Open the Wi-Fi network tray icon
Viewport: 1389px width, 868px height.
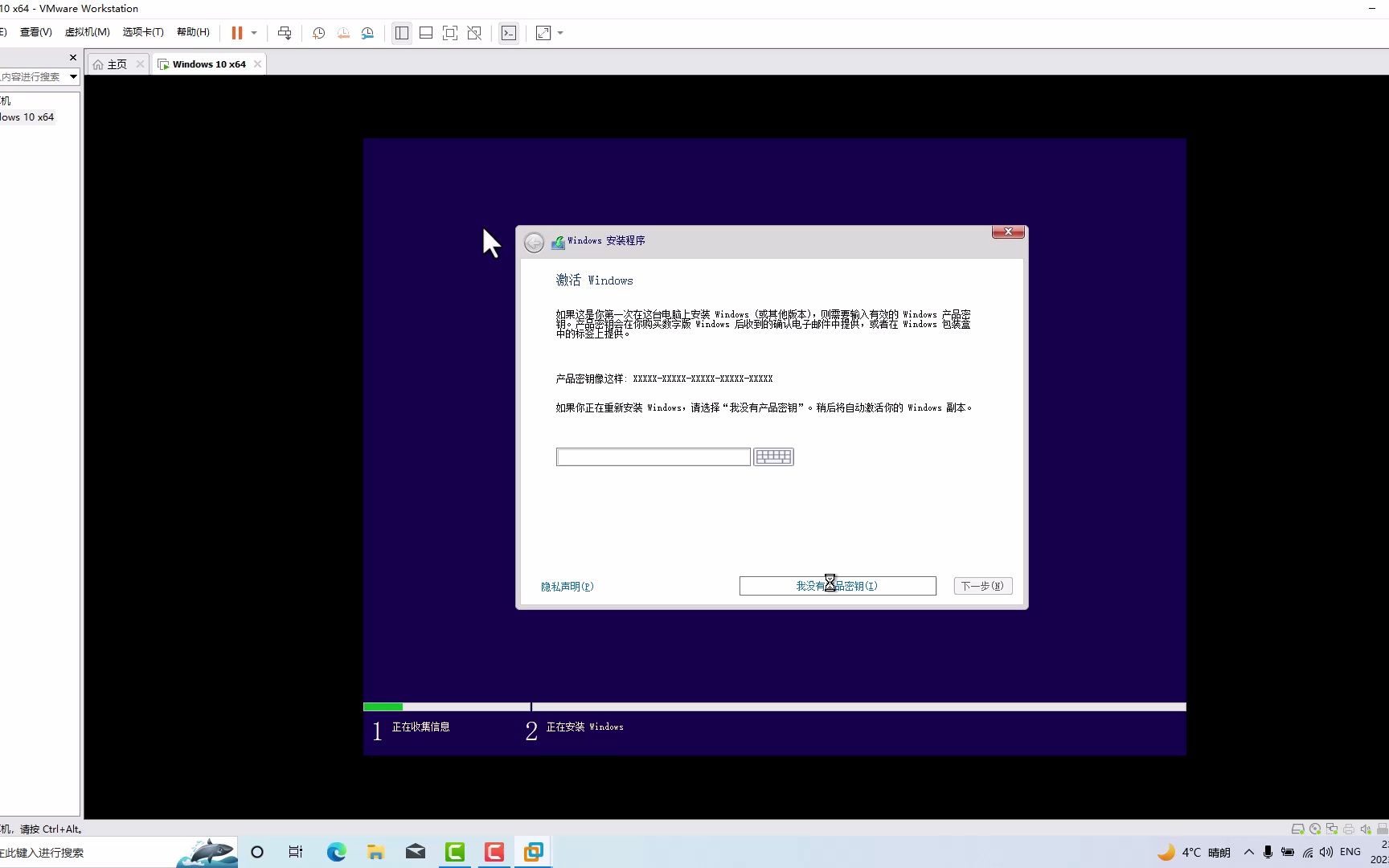(1308, 852)
